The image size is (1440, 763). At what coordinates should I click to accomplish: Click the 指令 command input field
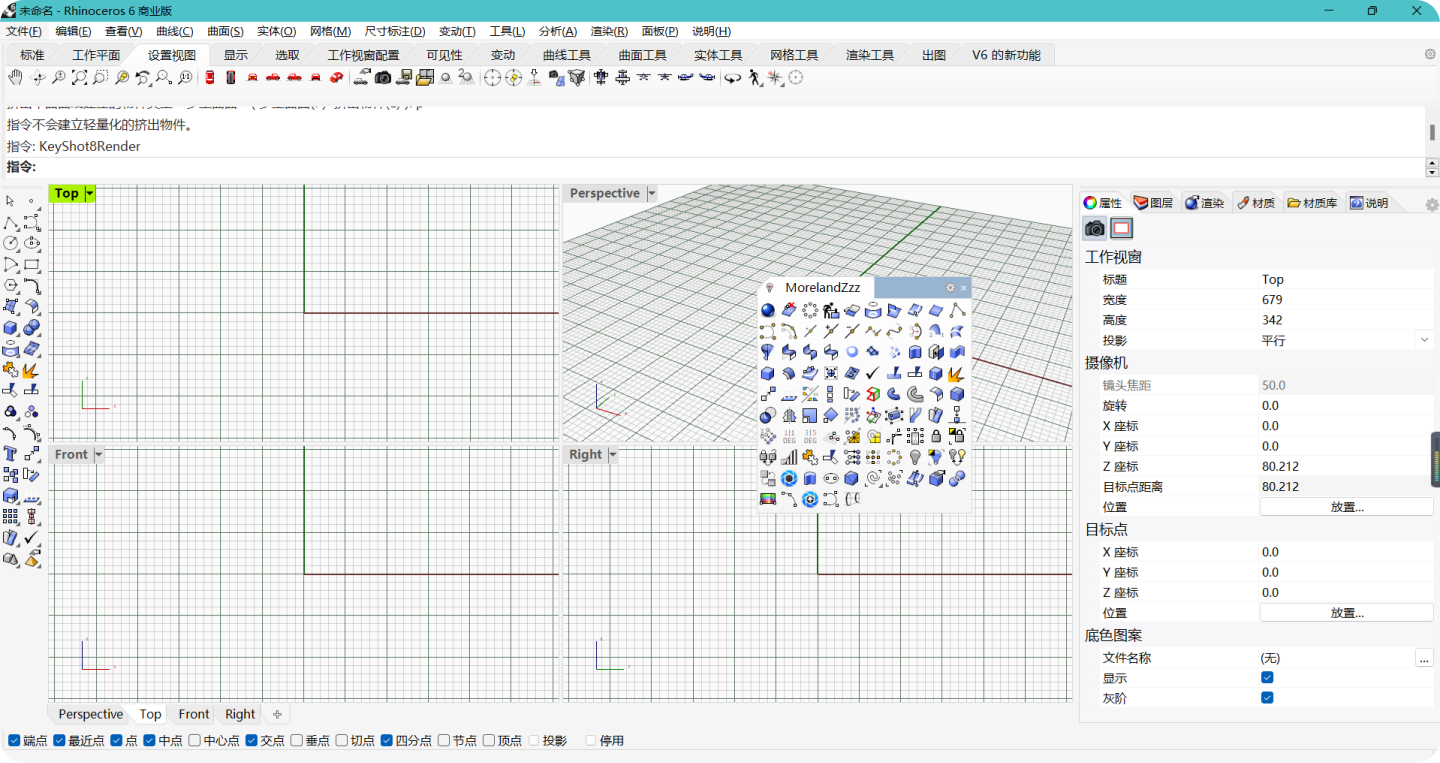tap(730, 167)
